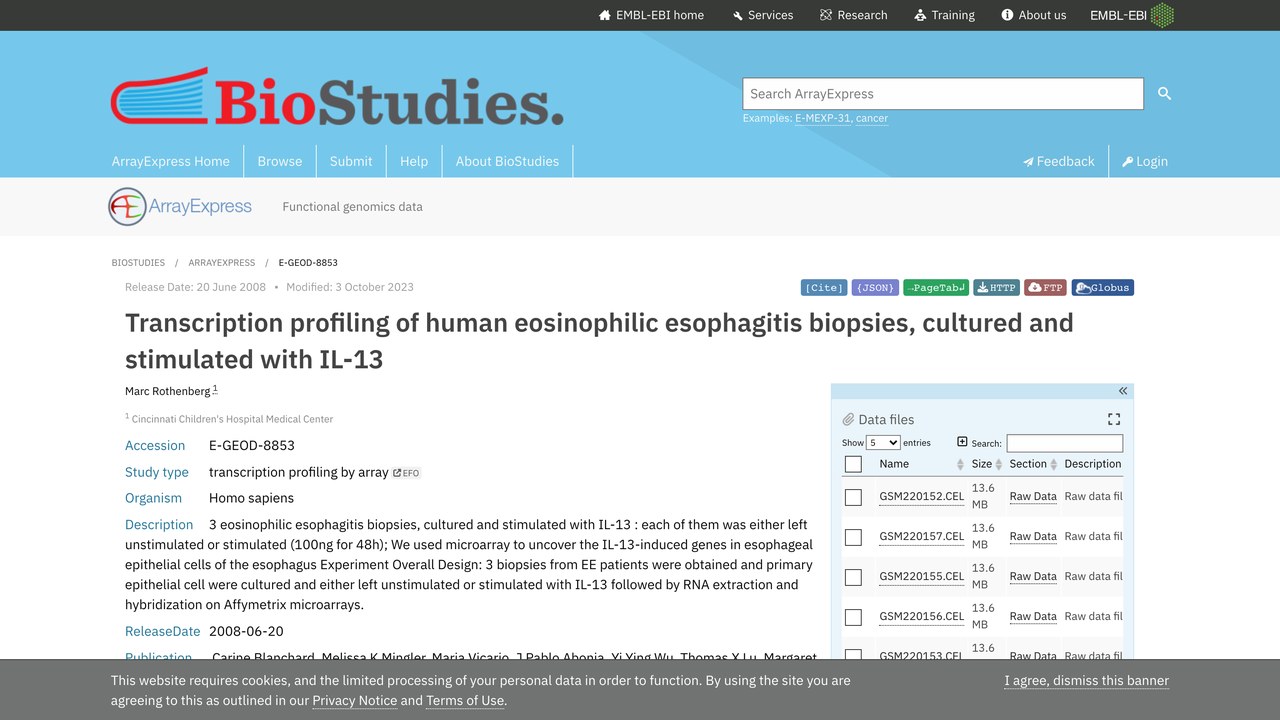Open the EFO ontology link icon
The height and width of the screenshot is (720, 1280).
point(406,473)
